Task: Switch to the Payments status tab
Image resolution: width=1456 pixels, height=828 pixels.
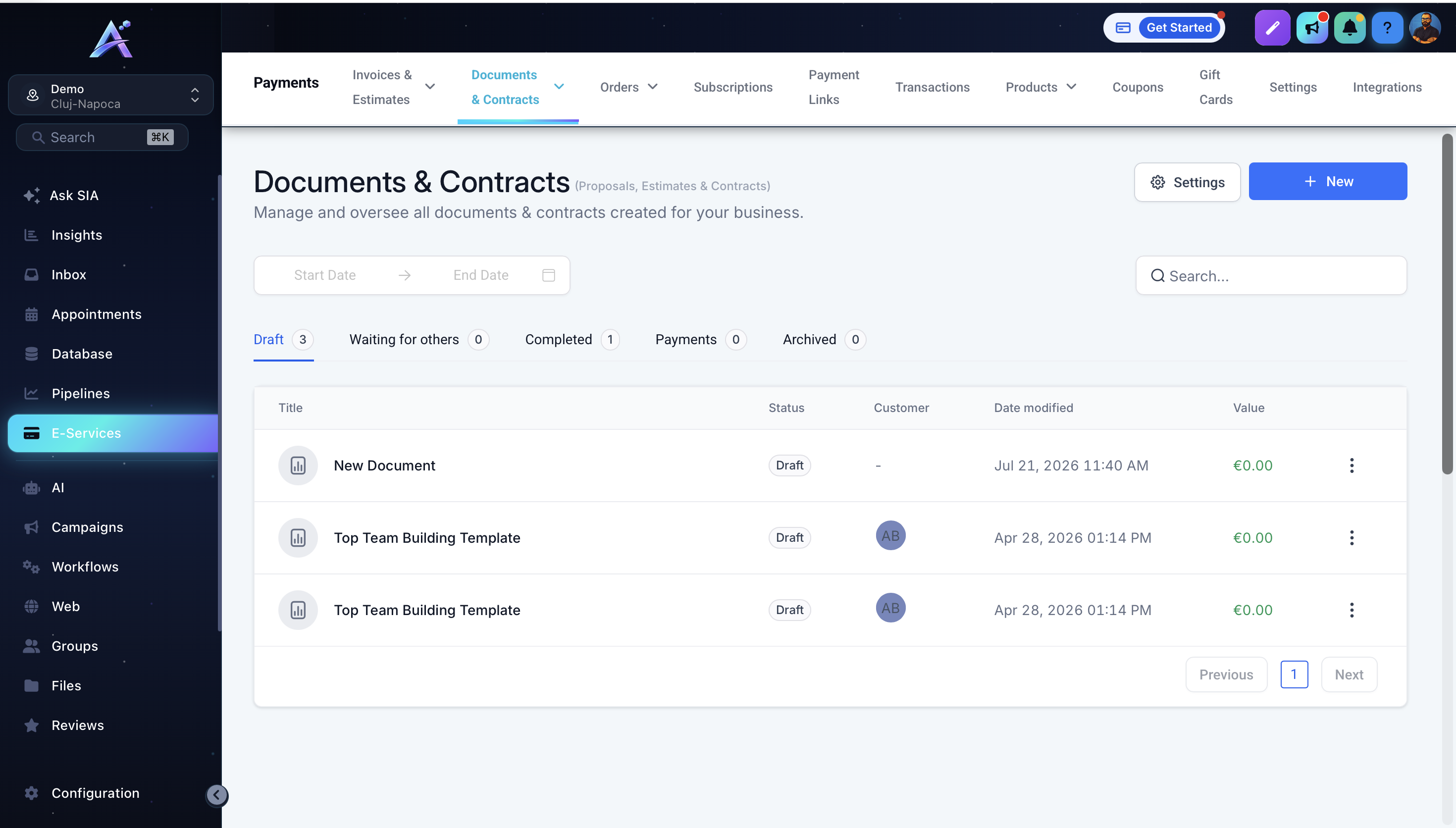Action: coord(700,340)
